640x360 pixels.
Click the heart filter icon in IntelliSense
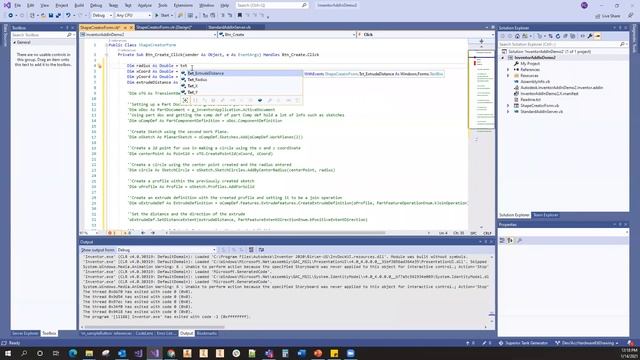[260, 100]
